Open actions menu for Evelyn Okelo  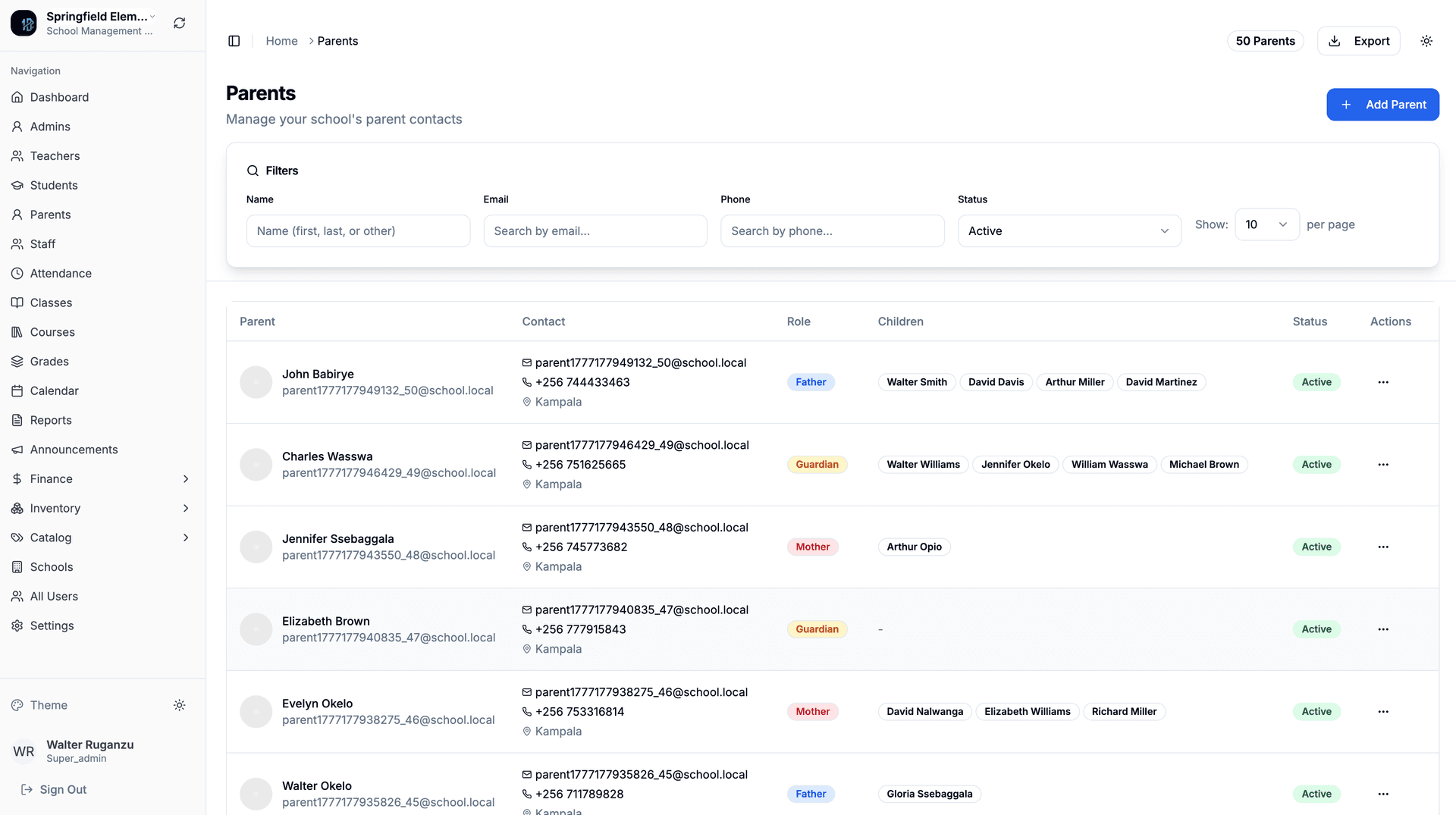[1383, 711]
